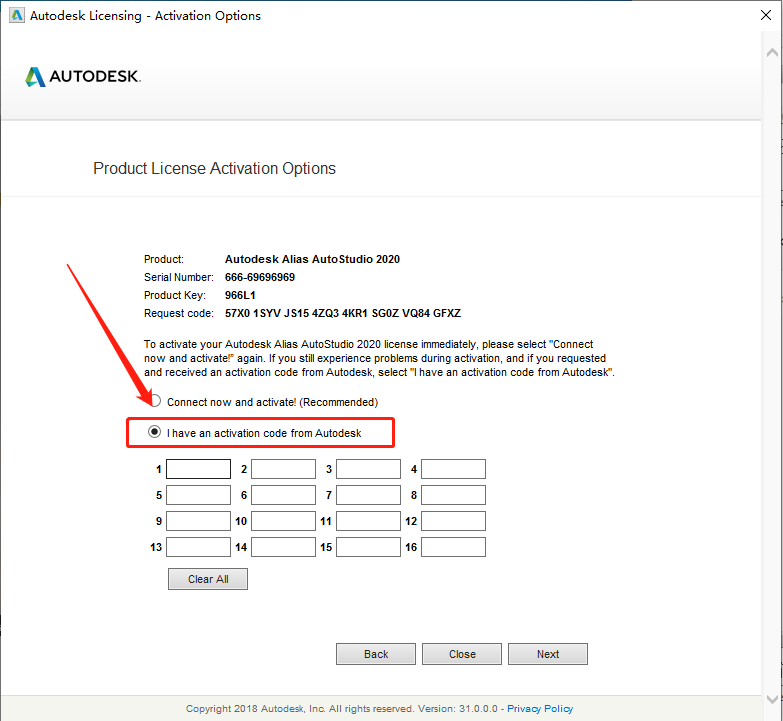Click activation code field 14

(x=283, y=547)
